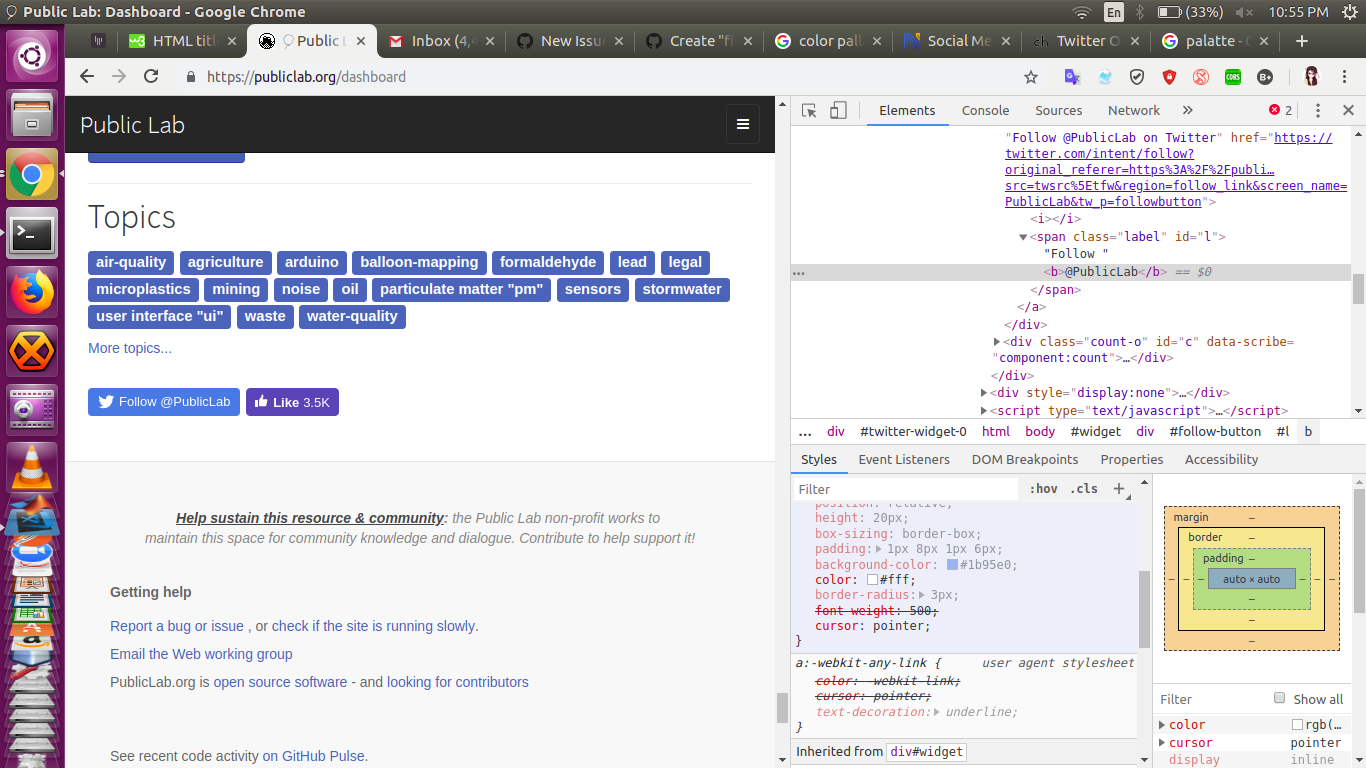Expand the script text/javascript node
The image size is (1366, 768).
[985, 411]
